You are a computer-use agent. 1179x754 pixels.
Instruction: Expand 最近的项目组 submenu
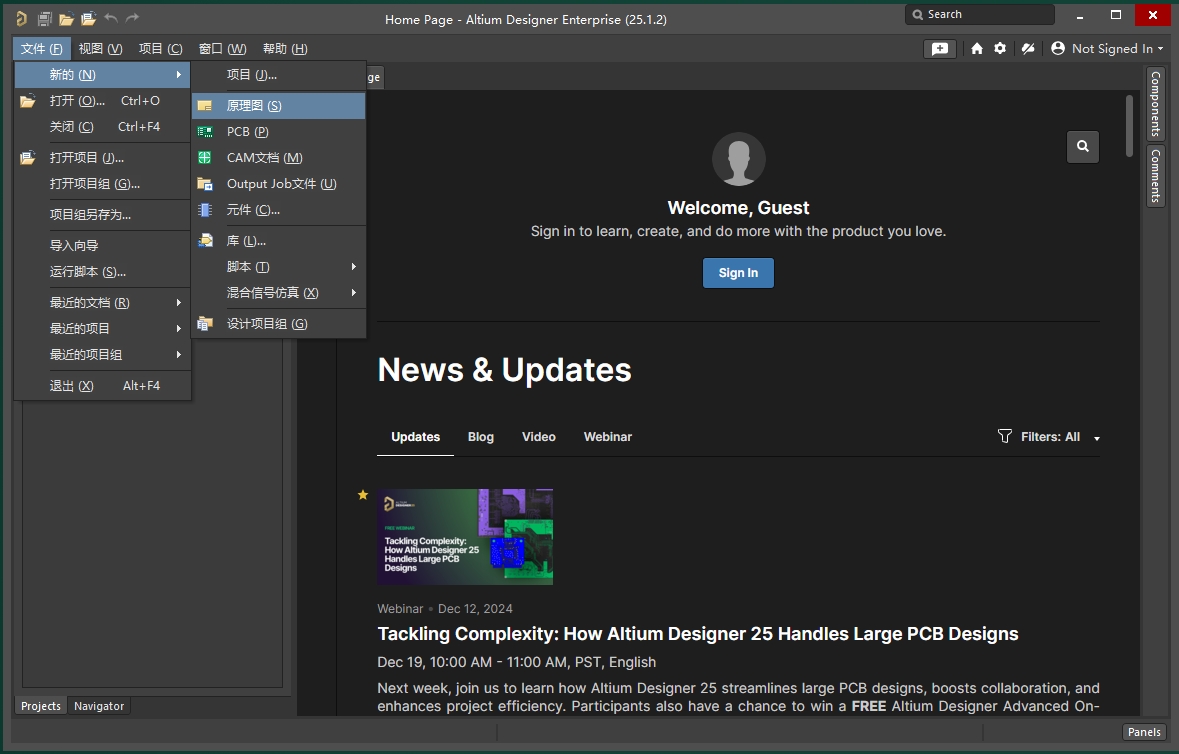pos(179,355)
